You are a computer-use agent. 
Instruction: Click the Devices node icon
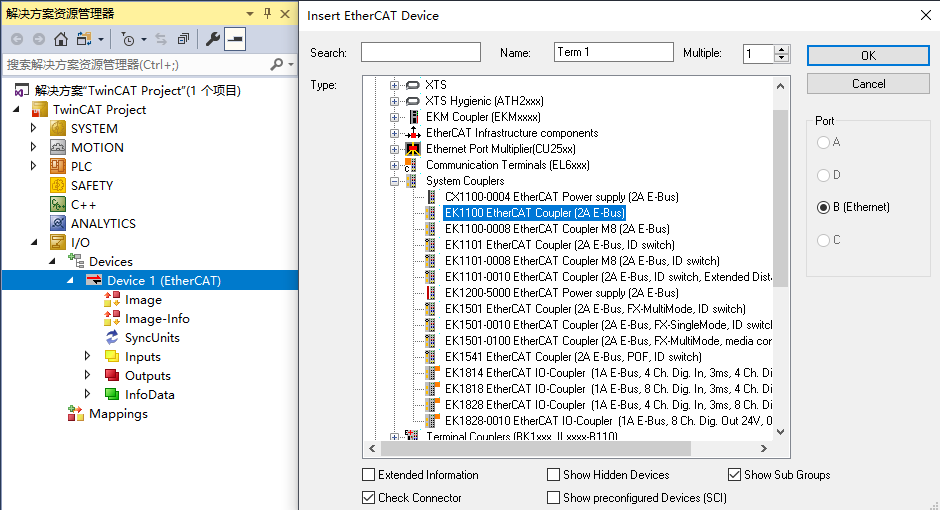[76, 261]
